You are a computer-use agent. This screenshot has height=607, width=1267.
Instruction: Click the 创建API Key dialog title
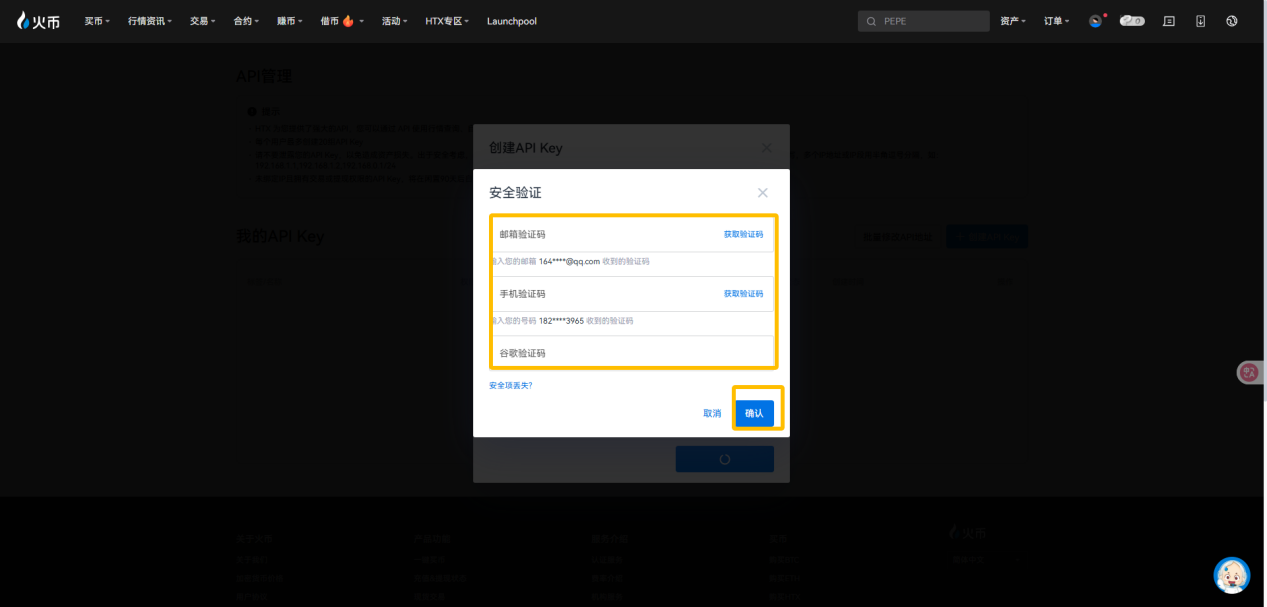click(525, 148)
